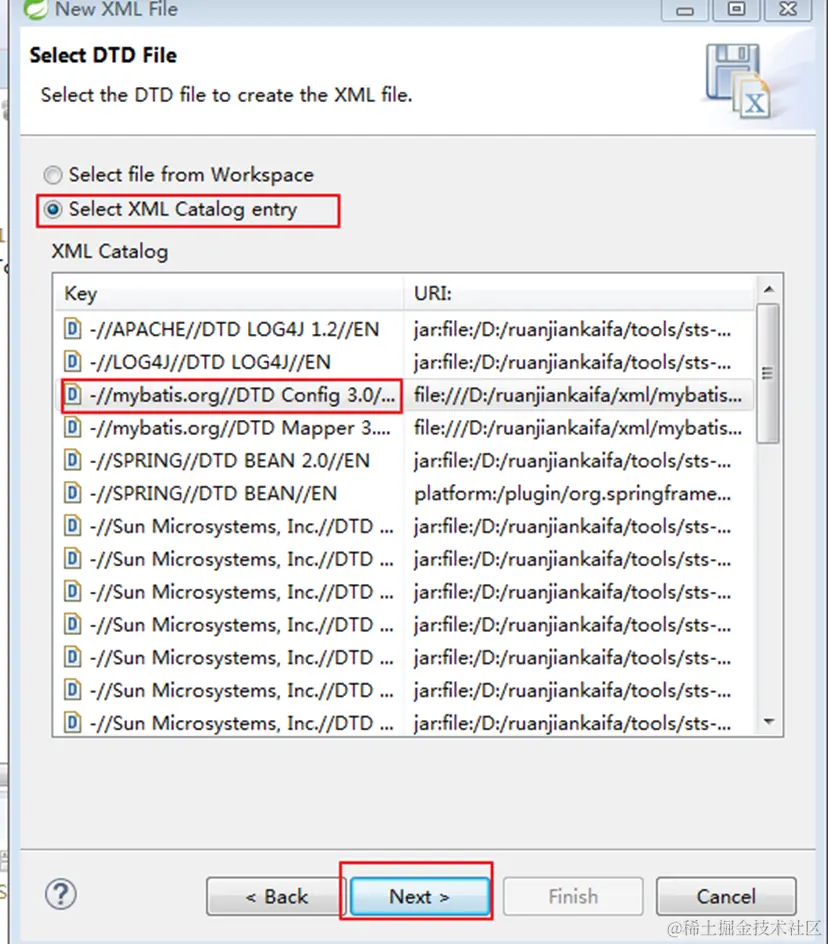This screenshot has height=944, width=828.
Task: Click DTD icon of SPRING//DTD BEAN//EN entry
Action: 72,493
